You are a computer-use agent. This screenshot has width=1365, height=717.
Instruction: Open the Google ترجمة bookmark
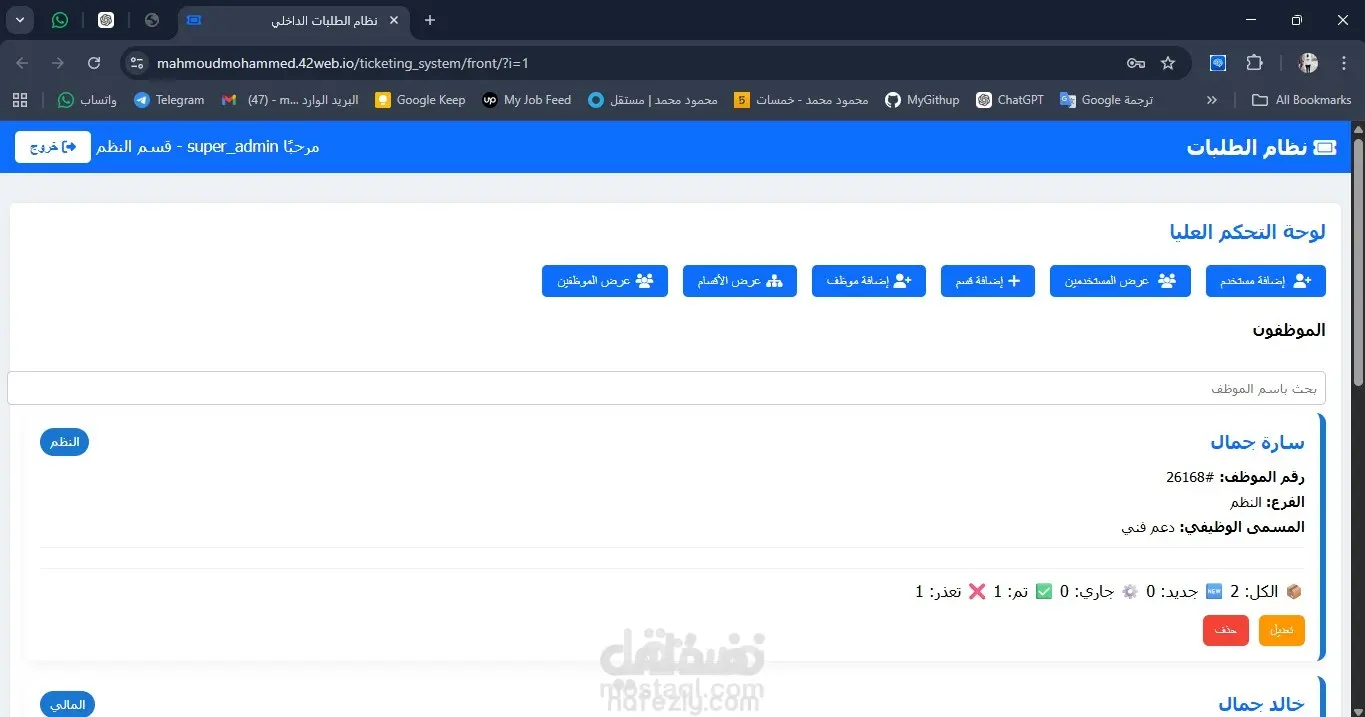tap(1107, 100)
